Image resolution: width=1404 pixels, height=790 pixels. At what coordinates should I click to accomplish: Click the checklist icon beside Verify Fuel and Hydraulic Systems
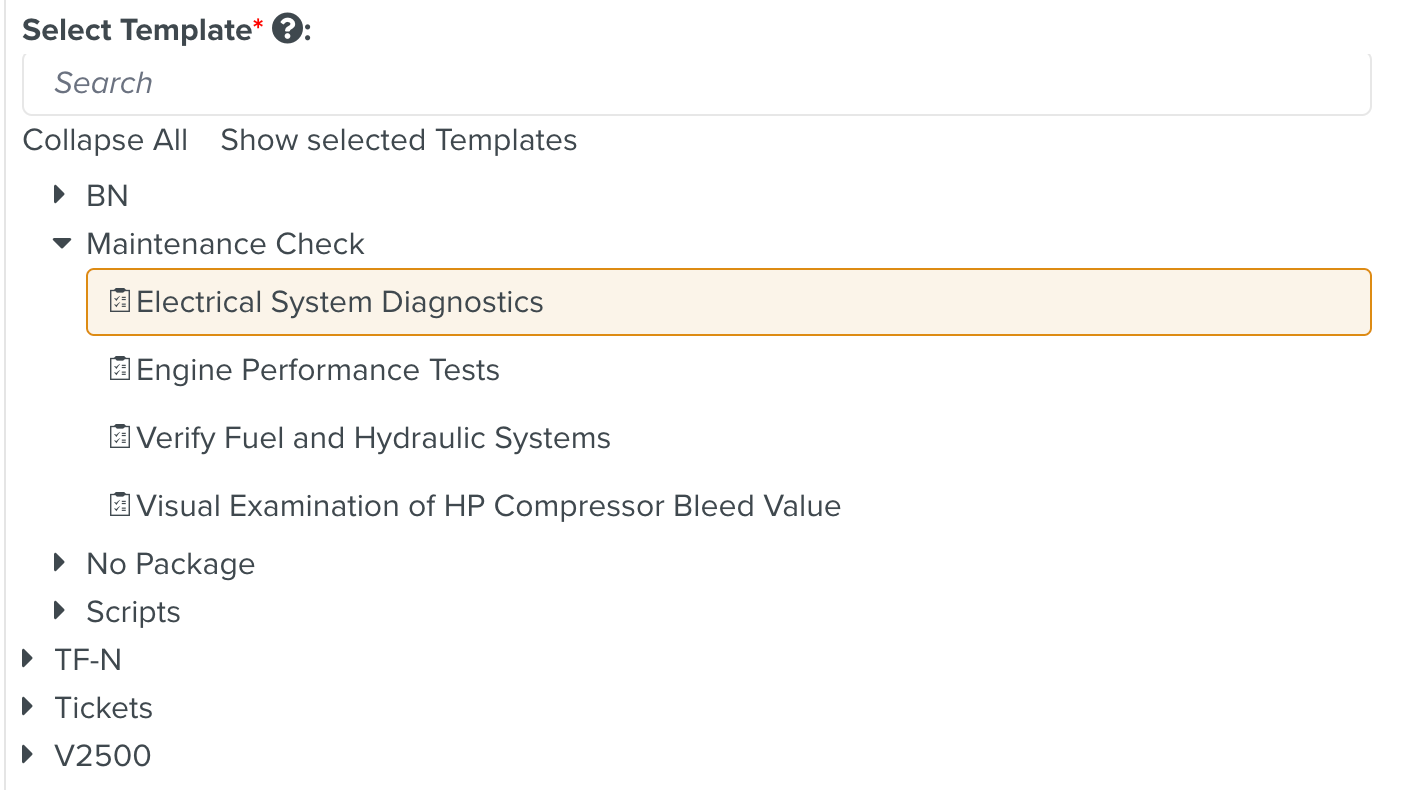[x=119, y=437]
